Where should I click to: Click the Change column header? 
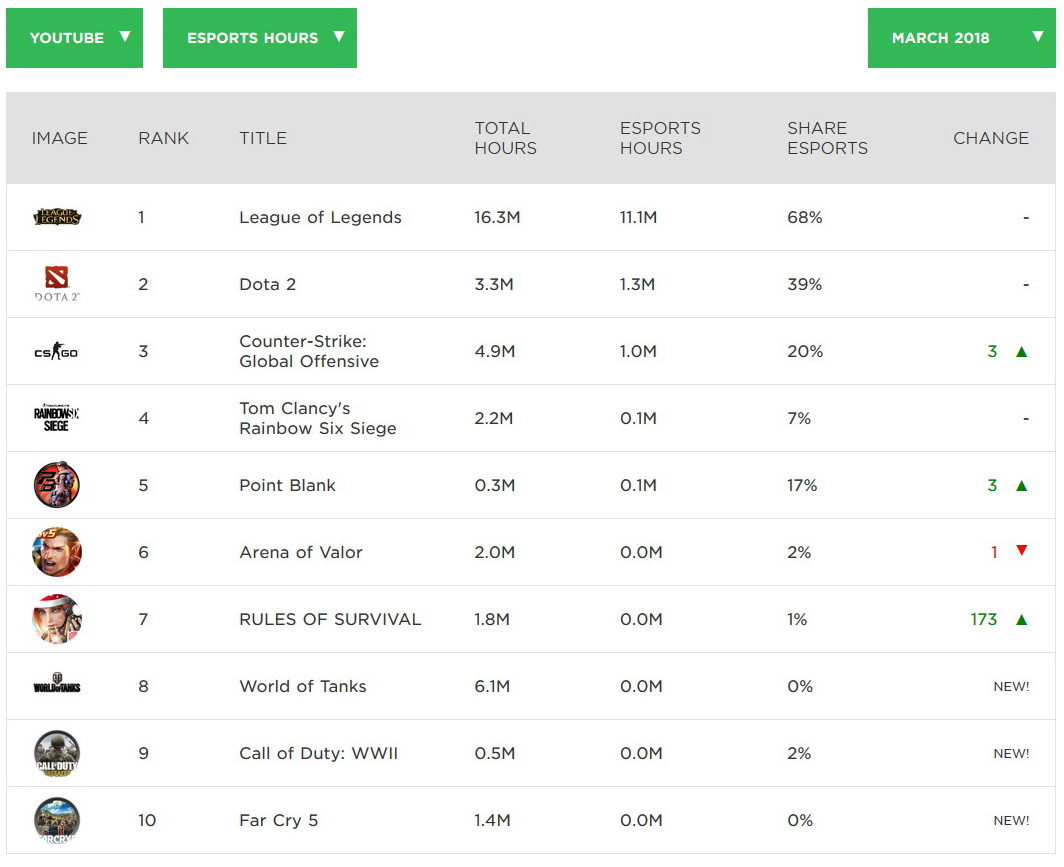coord(990,138)
